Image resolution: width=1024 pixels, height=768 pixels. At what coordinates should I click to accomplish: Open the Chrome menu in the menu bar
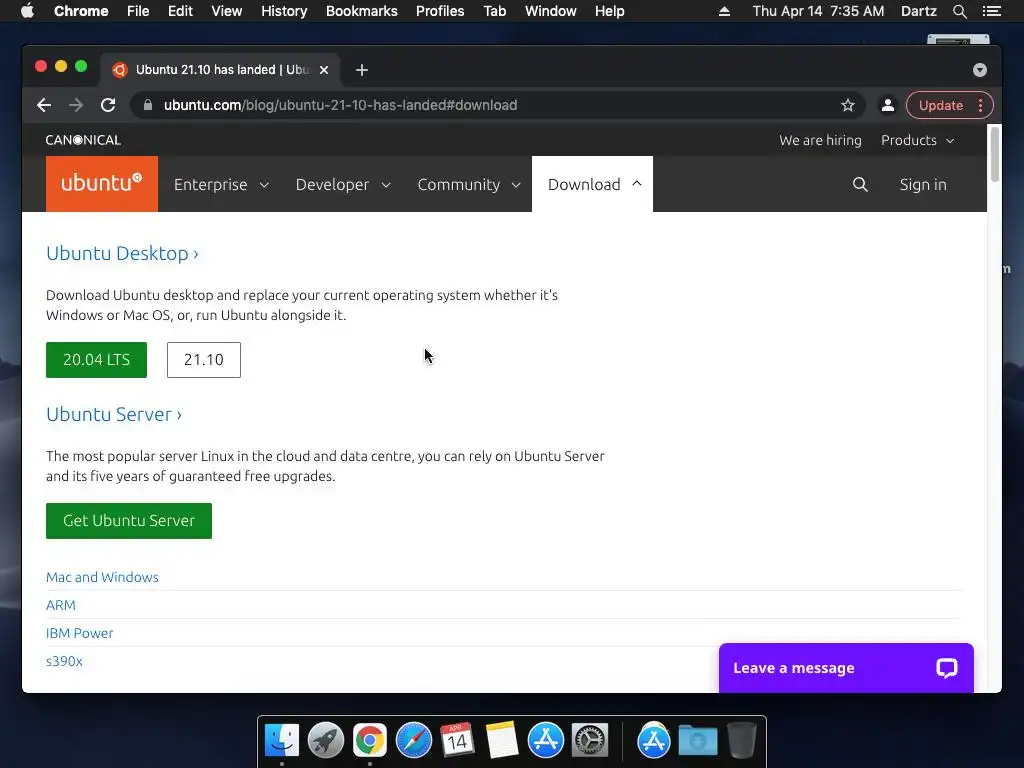pos(81,11)
